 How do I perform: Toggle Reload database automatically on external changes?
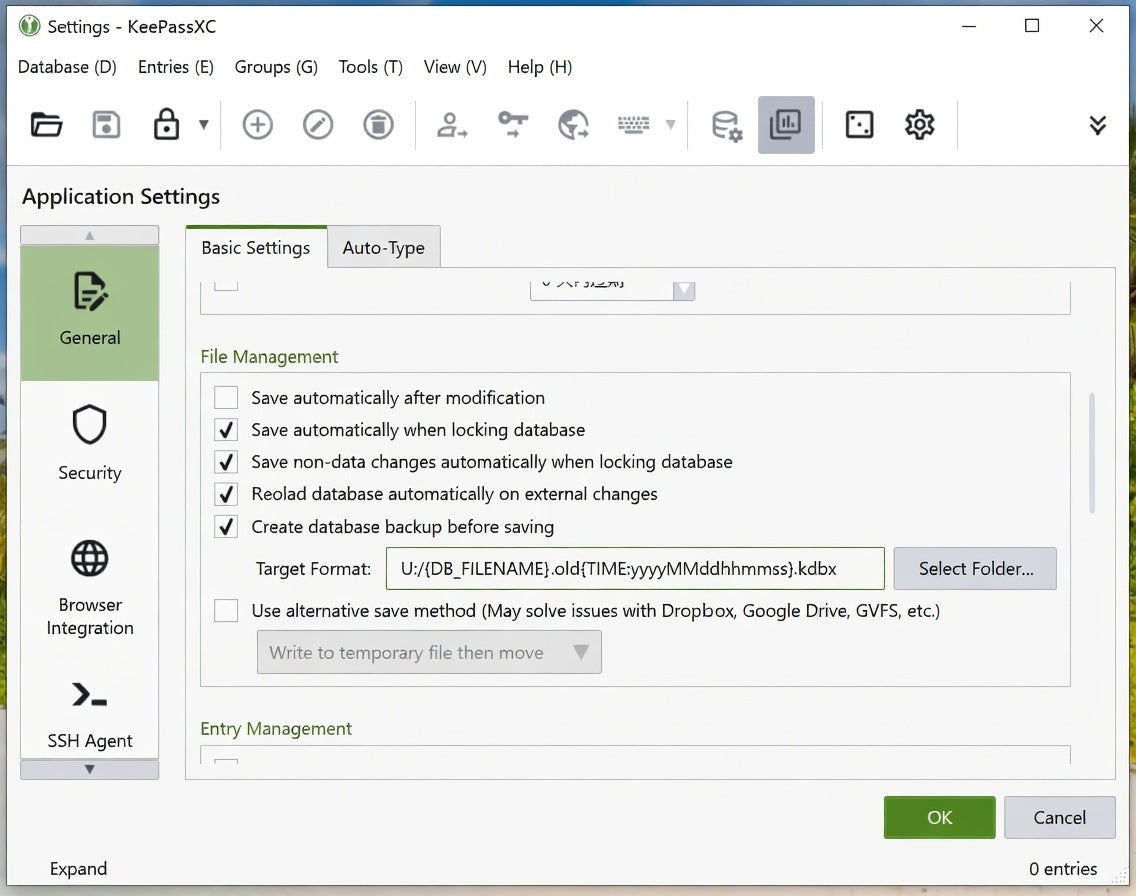(226, 494)
